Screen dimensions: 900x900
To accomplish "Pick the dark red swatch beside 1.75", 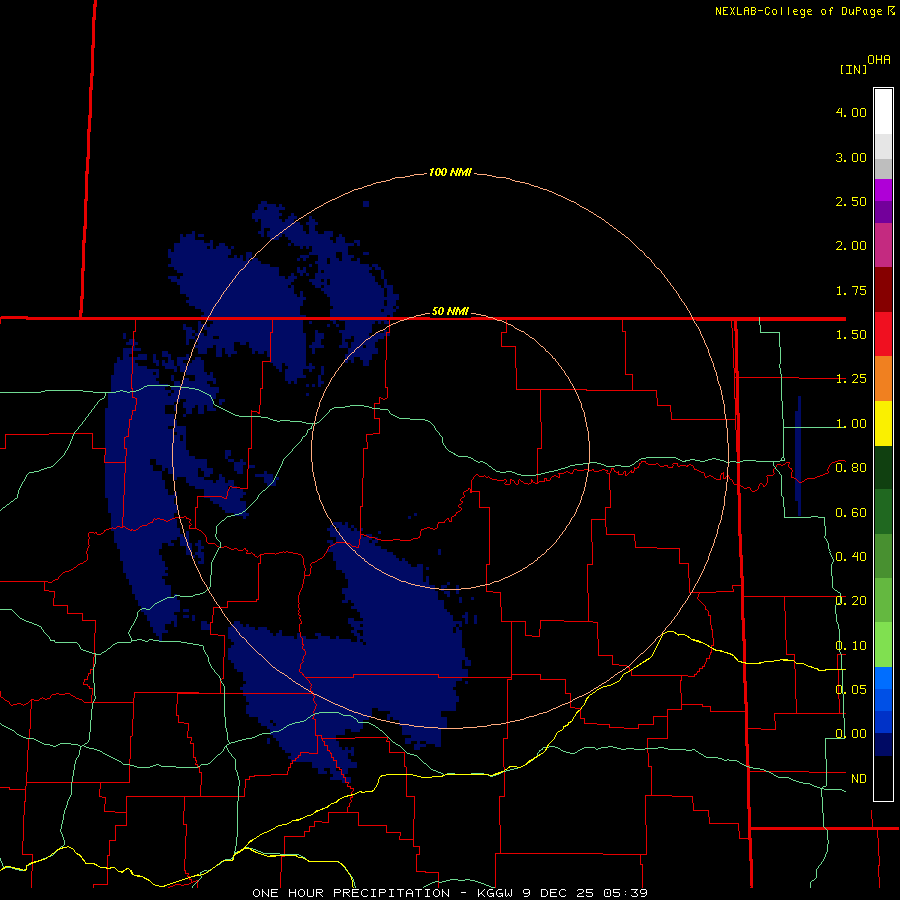I will click(883, 289).
